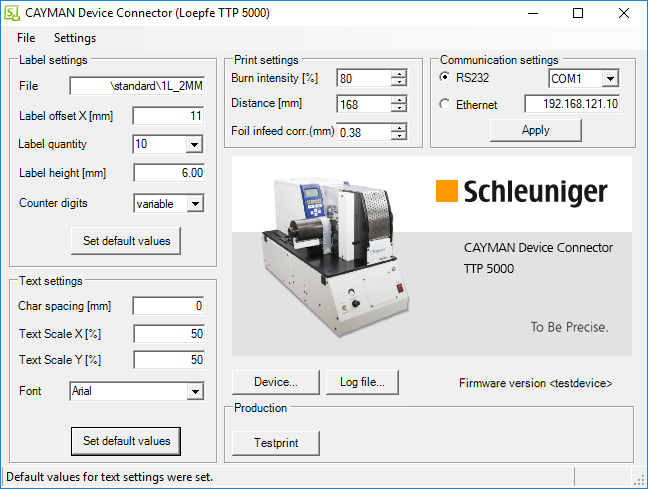Click the "To Be Precise." slogan text
The height and width of the screenshot is (489, 648).
(x=569, y=327)
